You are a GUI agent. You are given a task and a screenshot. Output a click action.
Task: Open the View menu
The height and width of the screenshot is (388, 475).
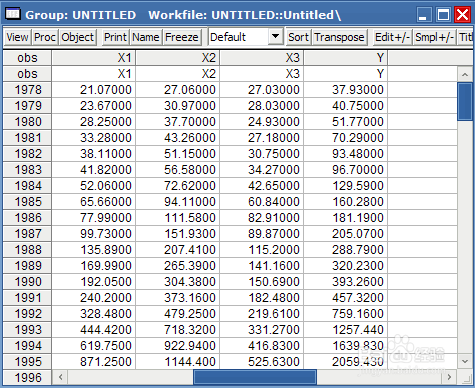(17, 37)
